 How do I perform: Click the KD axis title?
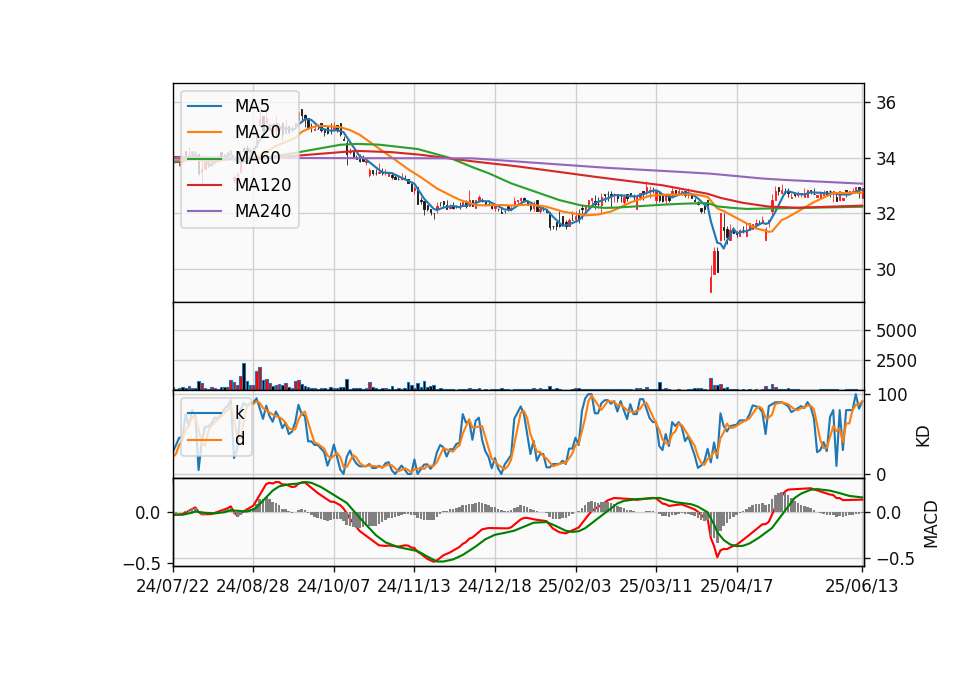923,436
